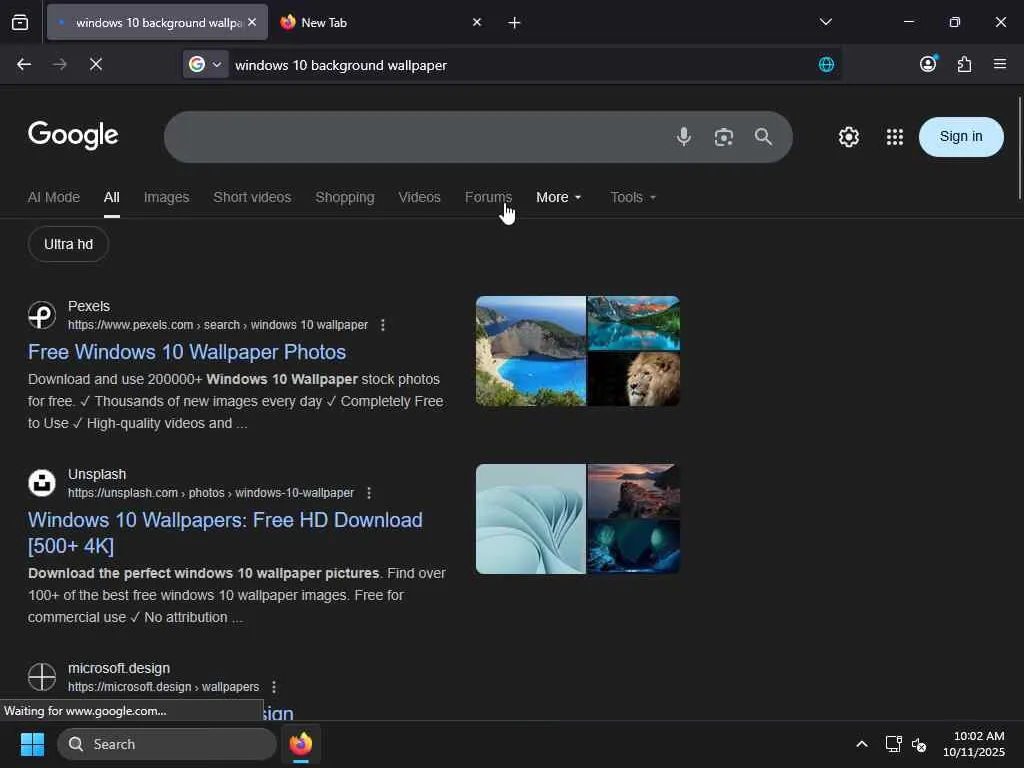Switch to Shopping results
This screenshot has height=768, width=1024.
click(x=345, y=197)
